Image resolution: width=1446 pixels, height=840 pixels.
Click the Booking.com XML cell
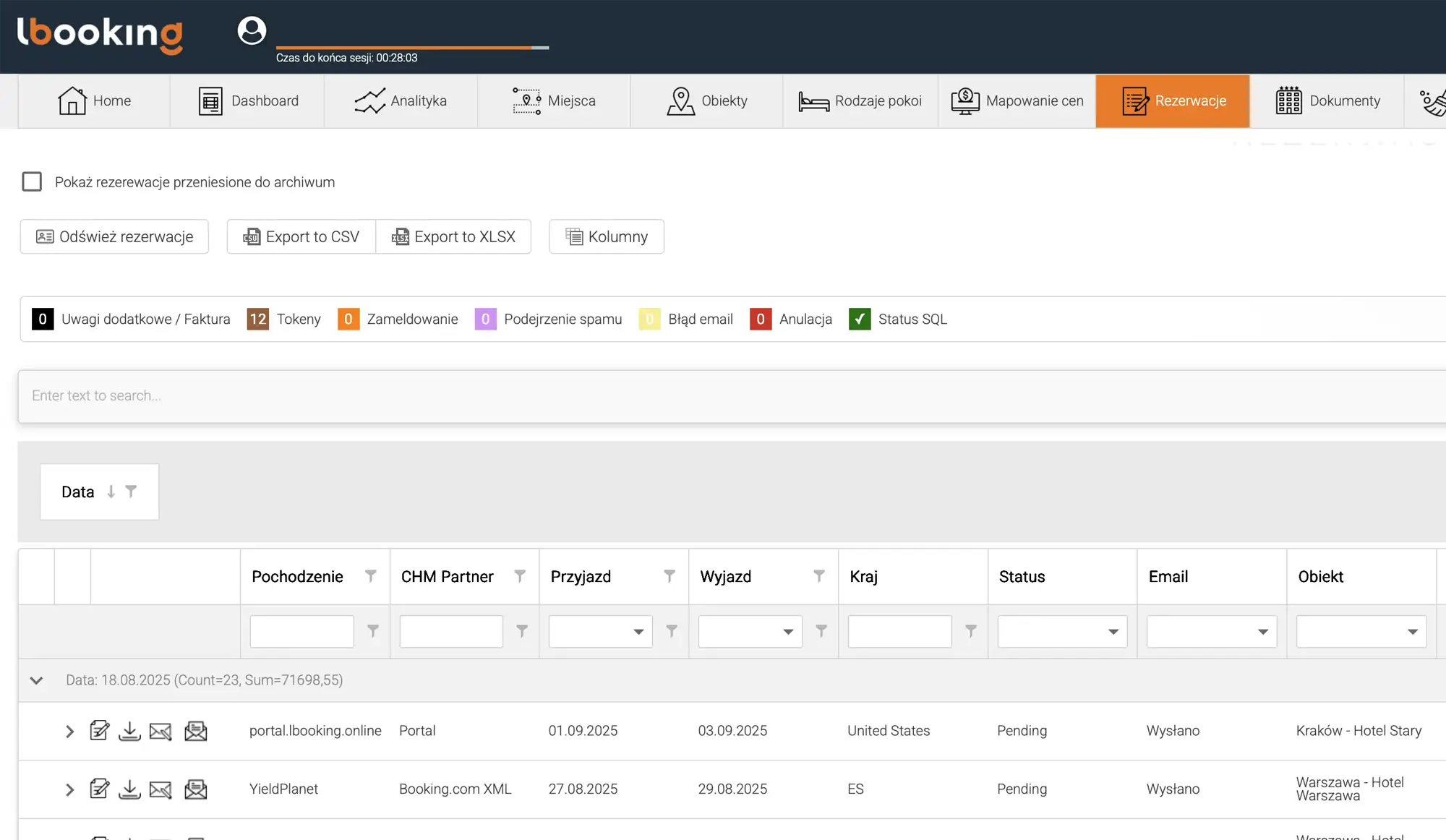pos(455,789)
